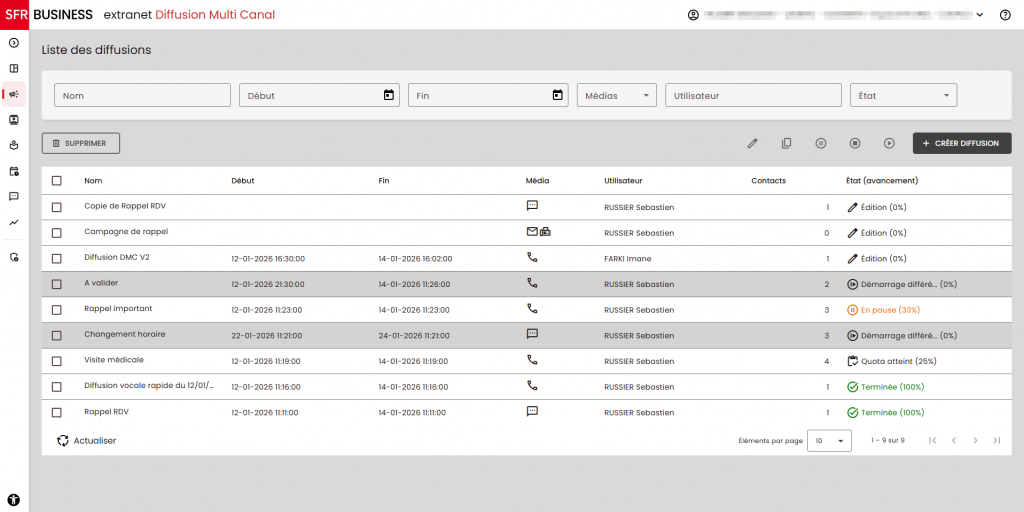
Task: Click the pencil edit icon in toolbar
Action: [752, 144]
